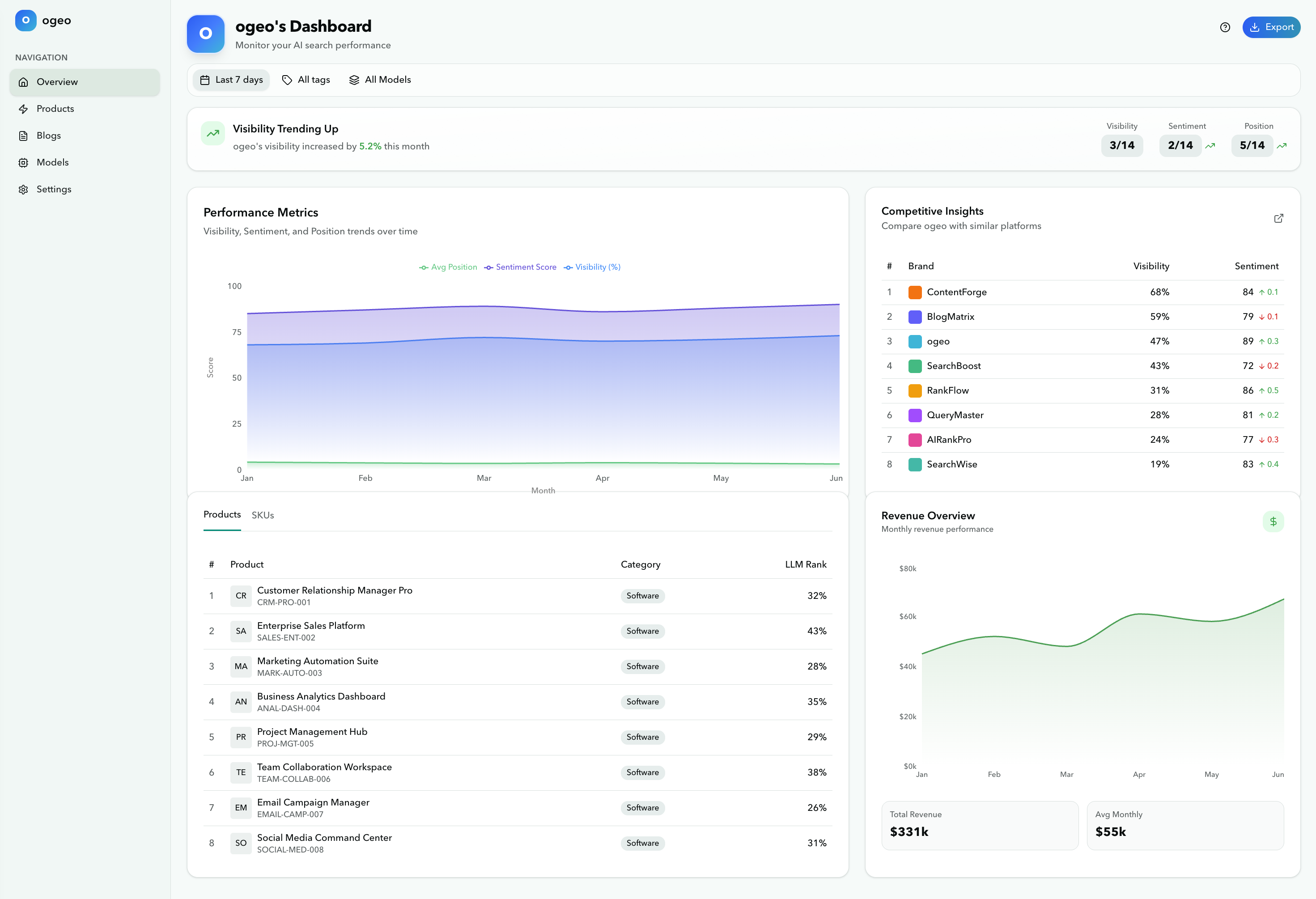
Task: Select the Products lightning icon in navigation
Action: coord(23,108)
